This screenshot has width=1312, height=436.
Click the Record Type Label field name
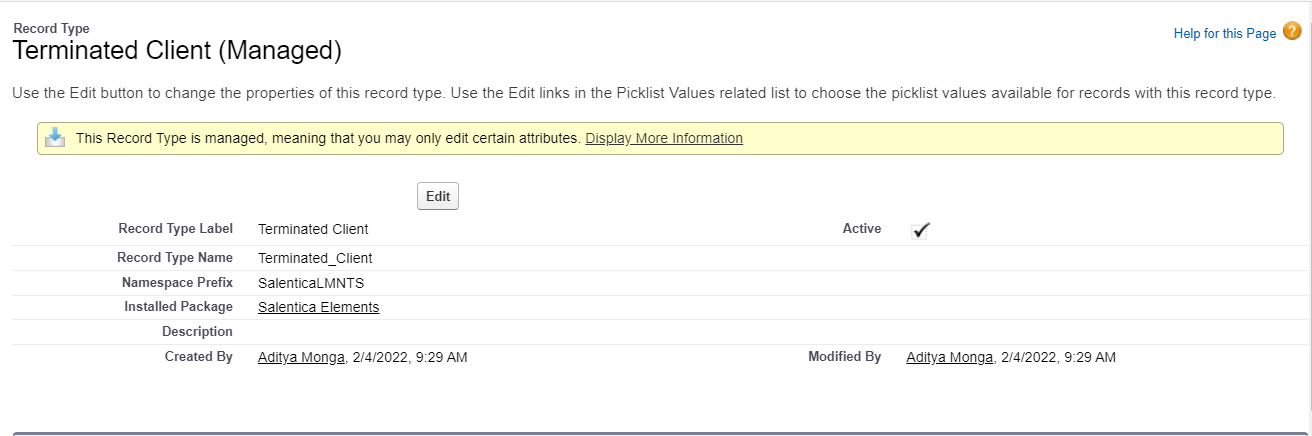click(x=175, y=229)
